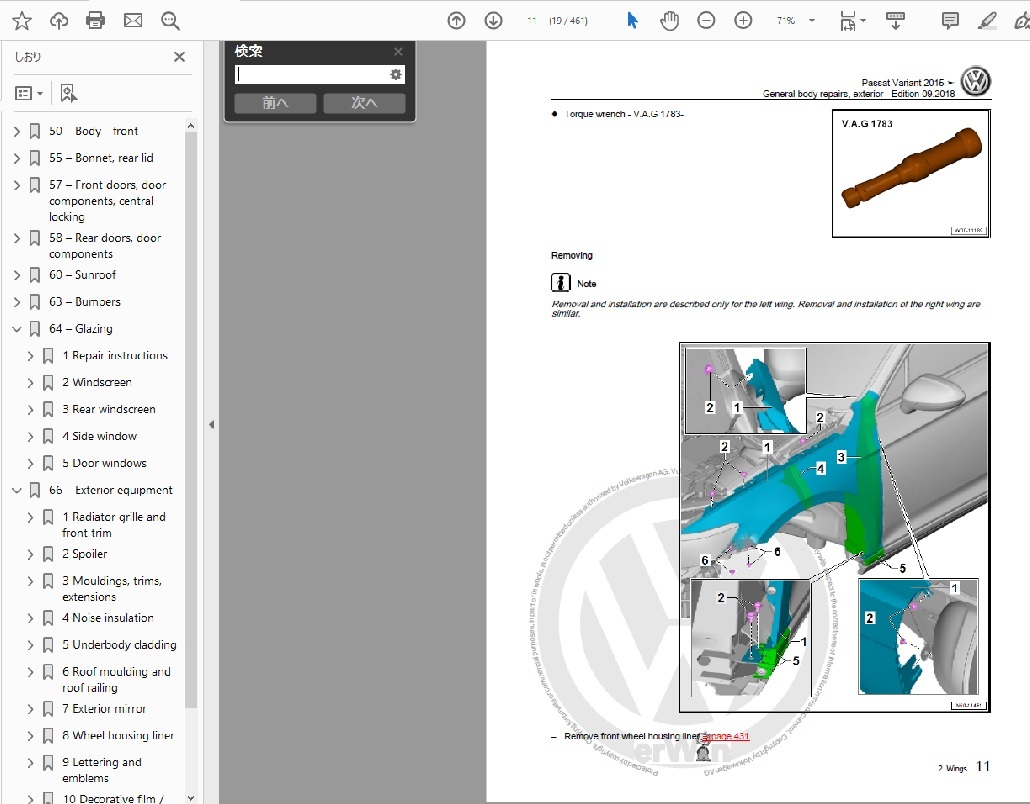
Task: Print the document using printer icon
Action: pyautogui.click(x=95, y=20)
